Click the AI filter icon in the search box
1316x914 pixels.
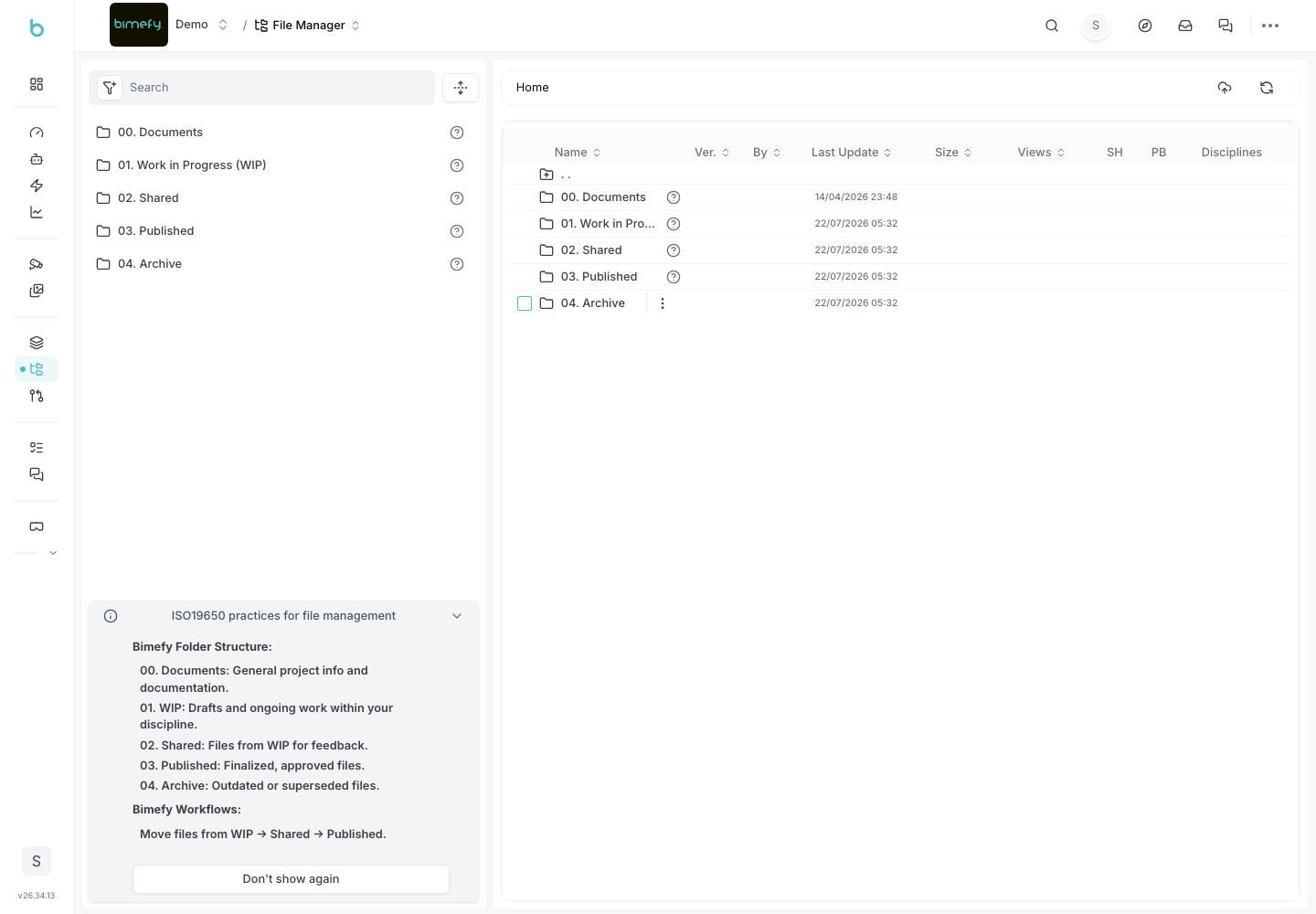point(110,88)
